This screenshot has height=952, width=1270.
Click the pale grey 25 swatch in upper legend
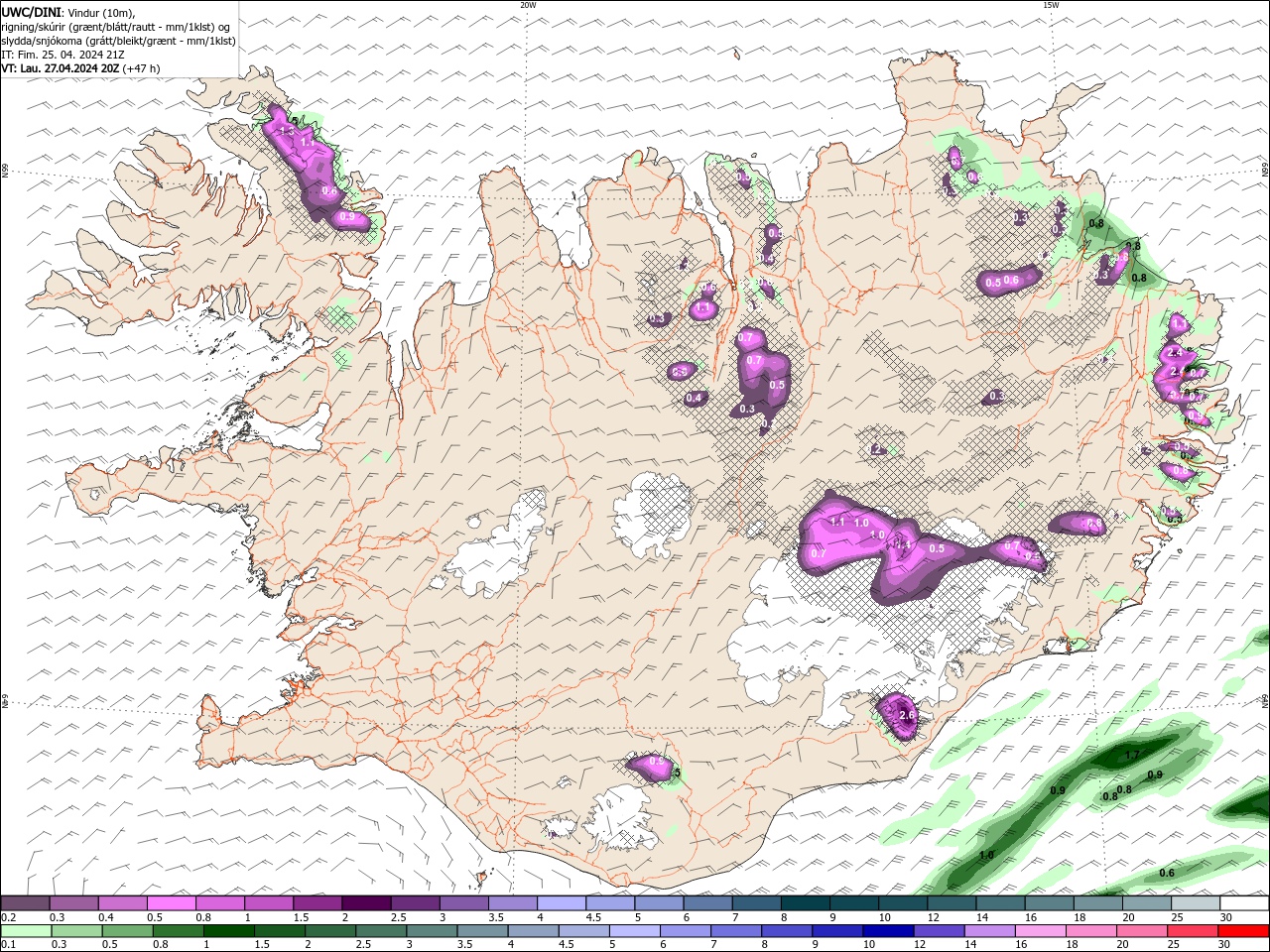coord(1196,903)
